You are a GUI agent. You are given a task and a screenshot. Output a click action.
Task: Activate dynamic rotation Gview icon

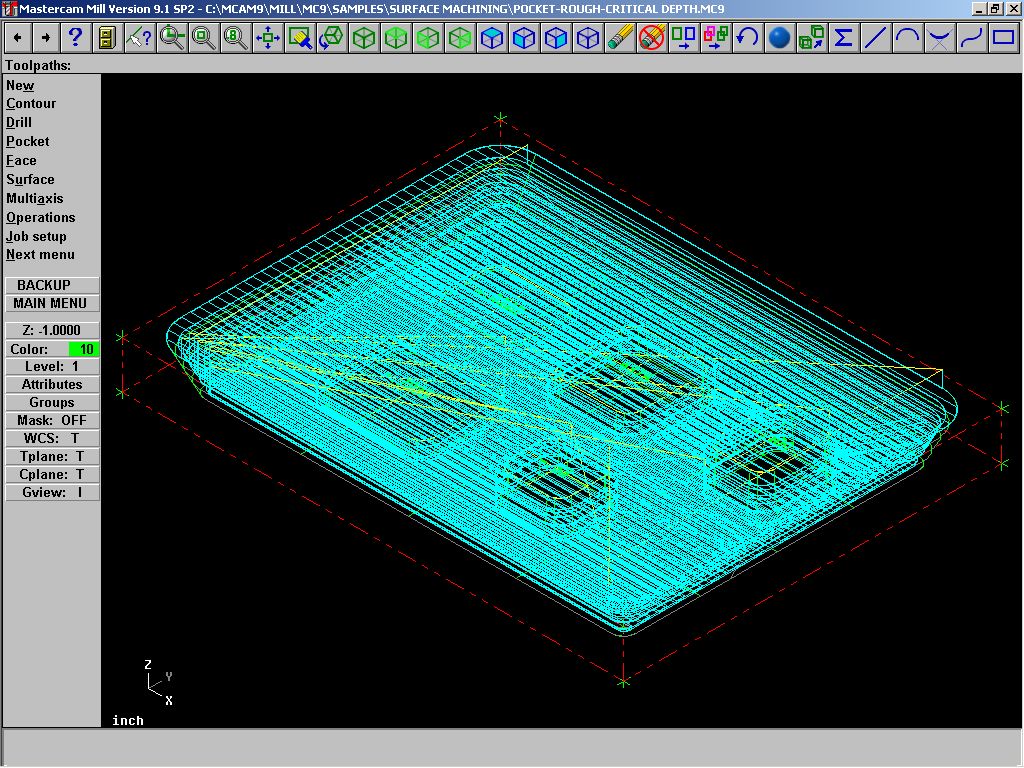(332, 37)
